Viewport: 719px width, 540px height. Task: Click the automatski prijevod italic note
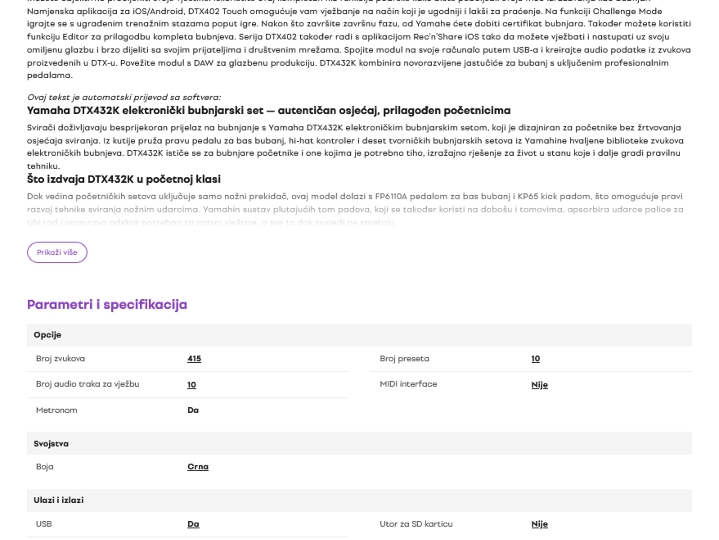point(124,97)
